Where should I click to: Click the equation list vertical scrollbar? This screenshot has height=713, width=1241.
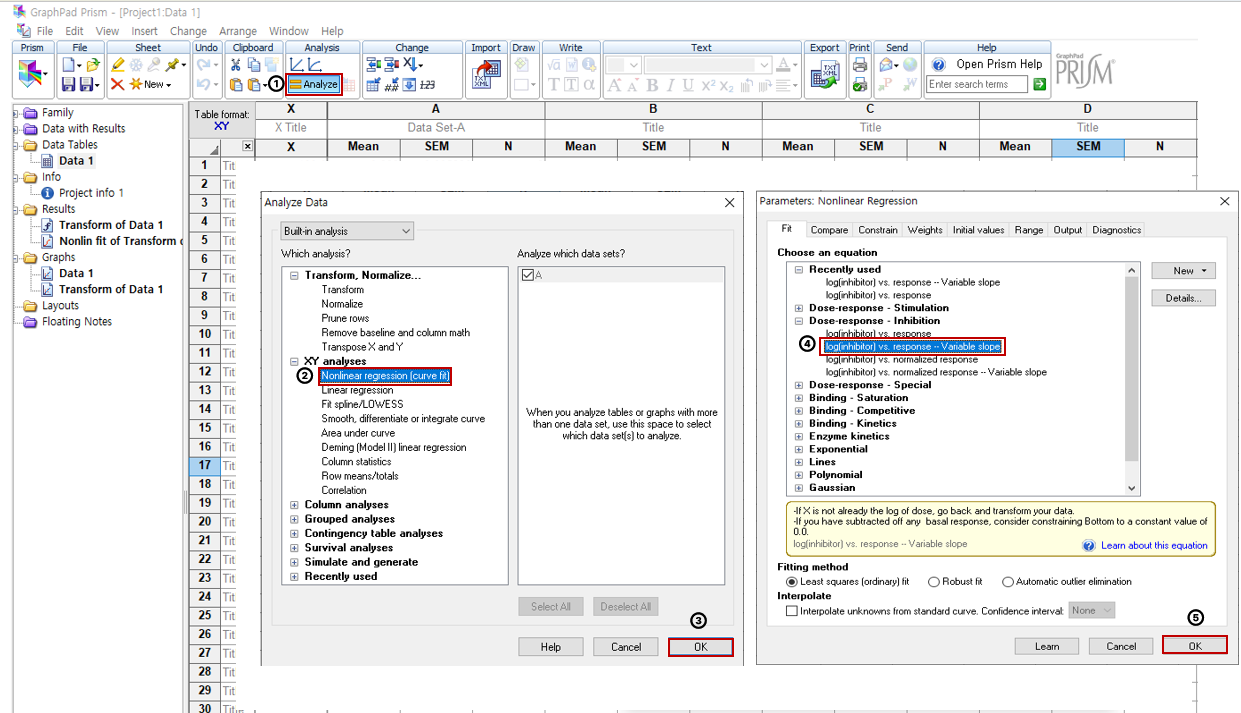[x=1132, y=379]
